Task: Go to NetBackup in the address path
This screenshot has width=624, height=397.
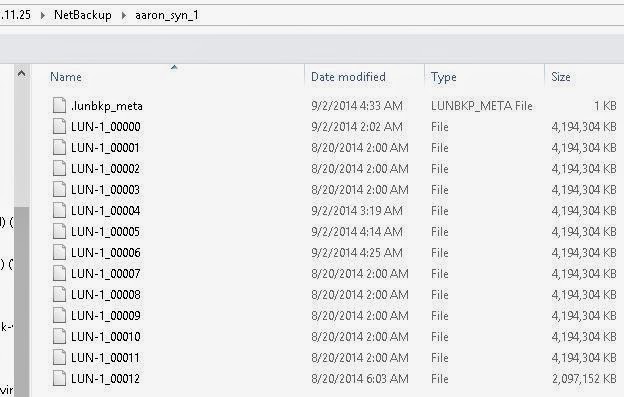Action: click(x=83, y=15)
